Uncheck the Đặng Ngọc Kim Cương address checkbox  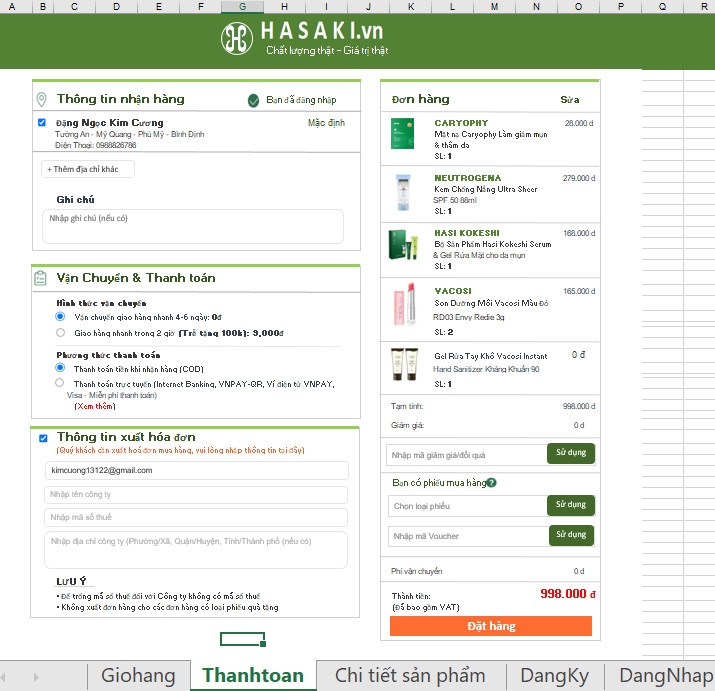42,122
